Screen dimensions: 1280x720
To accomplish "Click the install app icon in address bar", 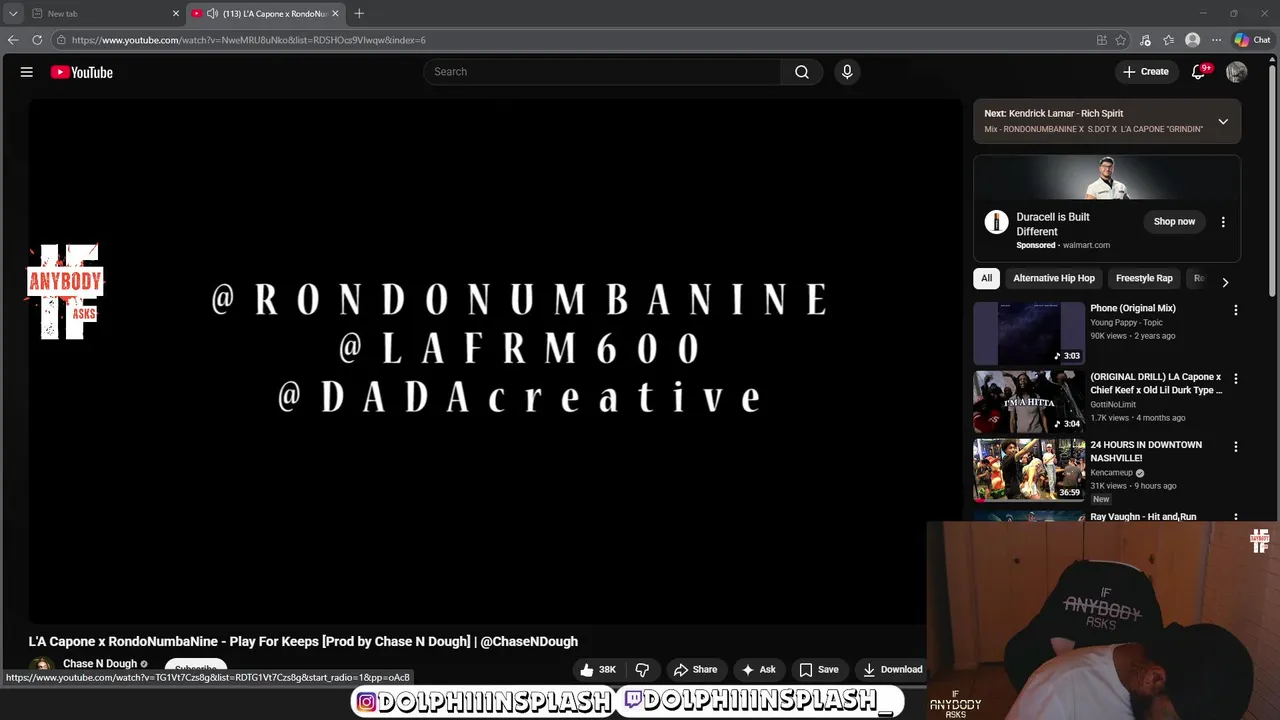I will pos(1102,40).
